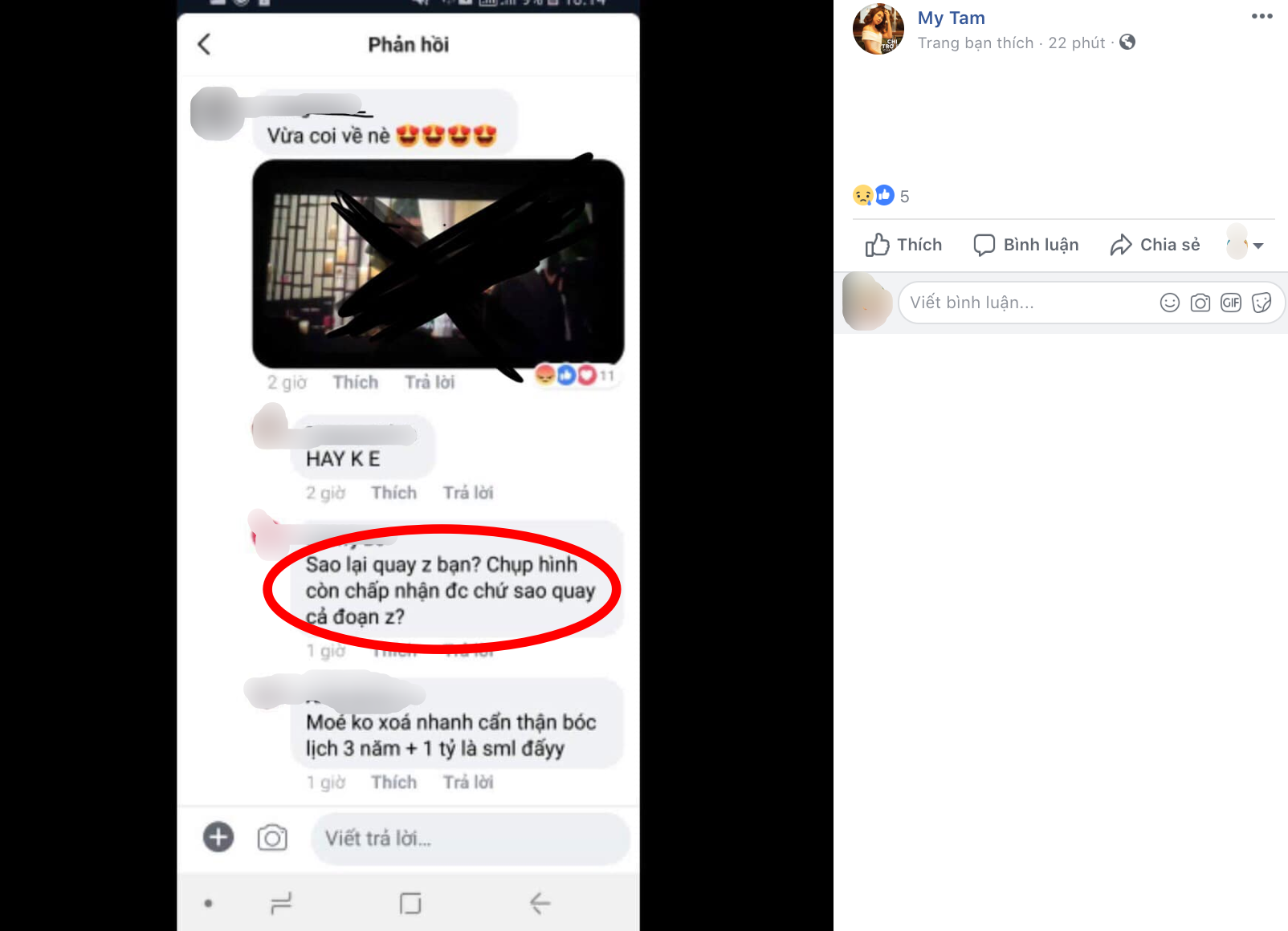Click the back arrow in Phản hồi header
This screenshot has height=931, width=1288.
pyautogui.click(x=204, y=44)
